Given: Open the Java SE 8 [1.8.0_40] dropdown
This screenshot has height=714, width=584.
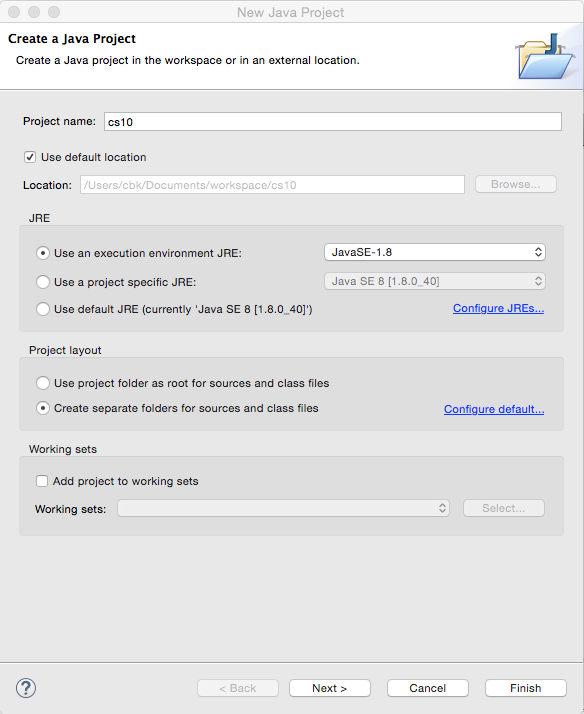Looking at the screenshot, I should [435, 281].
